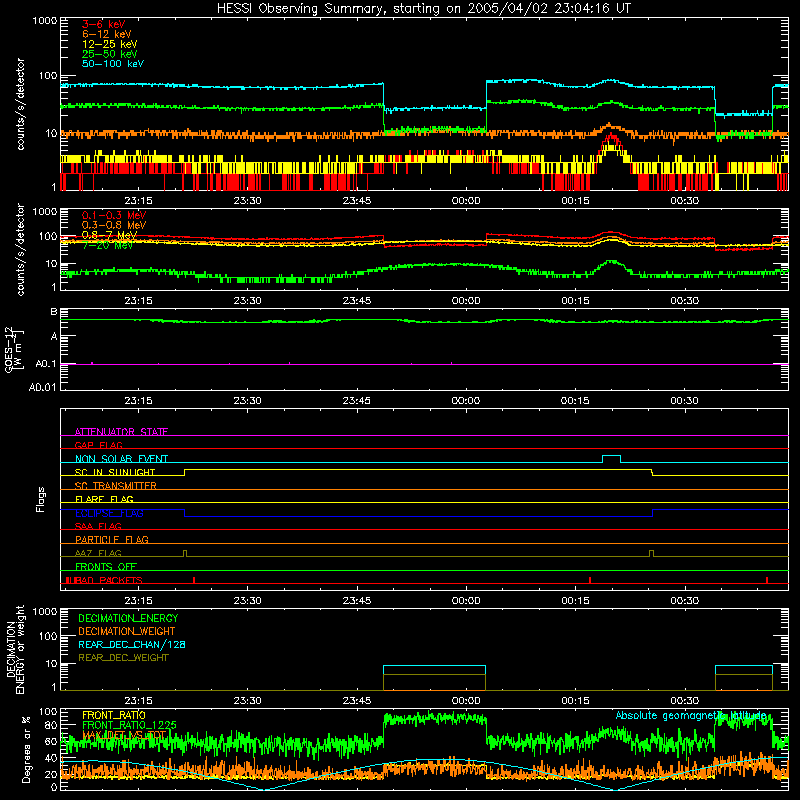The image size is (800, 800).
Task: Click the A0.1 tick label on GOES axis
Action: 46,364
